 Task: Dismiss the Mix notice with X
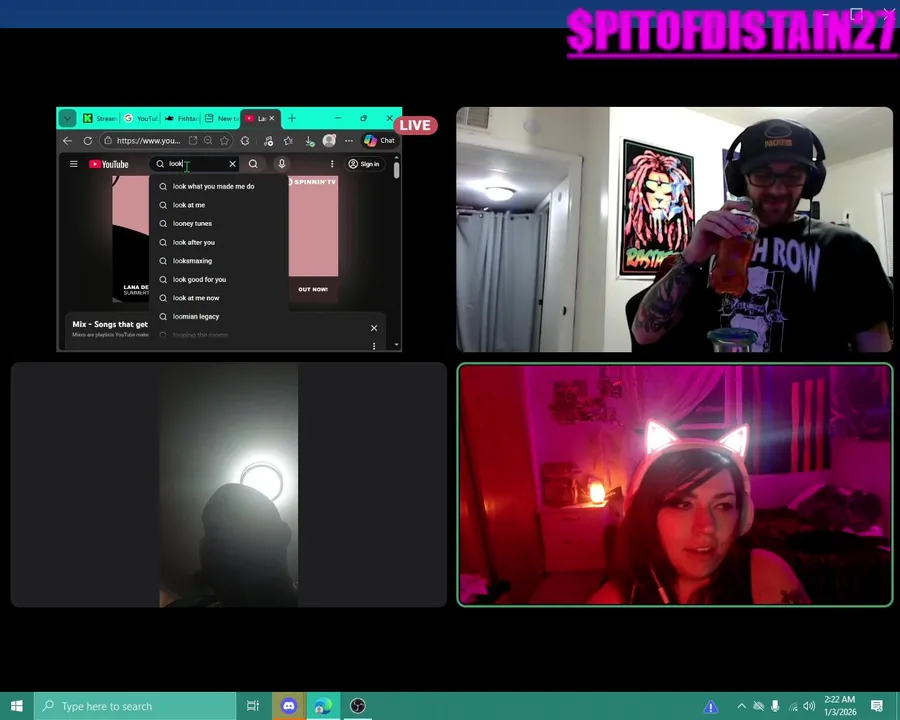[x=374, y=328]
